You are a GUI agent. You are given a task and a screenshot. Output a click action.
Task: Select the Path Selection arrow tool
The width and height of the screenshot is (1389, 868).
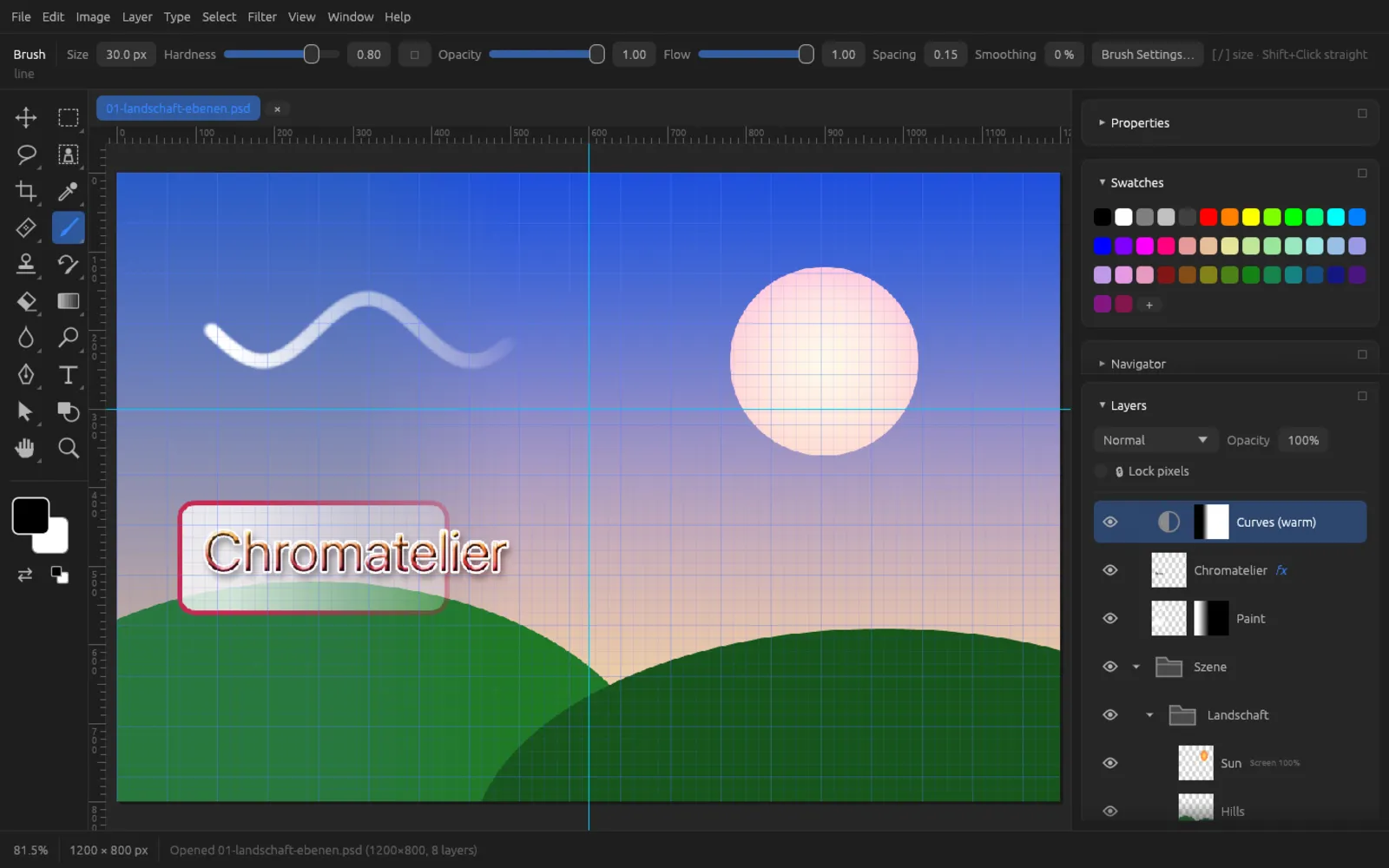pos(26,411)
